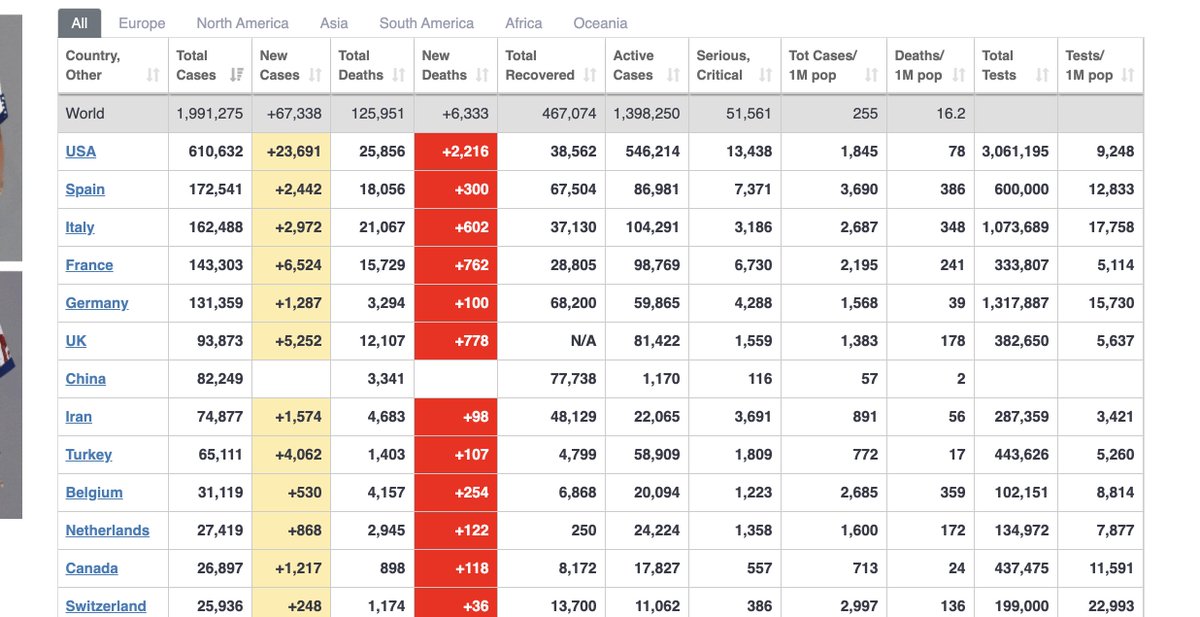Sort by New Deaths arrow icon
The width and height of the screenshot is (1200, 617).
[482, 75]
